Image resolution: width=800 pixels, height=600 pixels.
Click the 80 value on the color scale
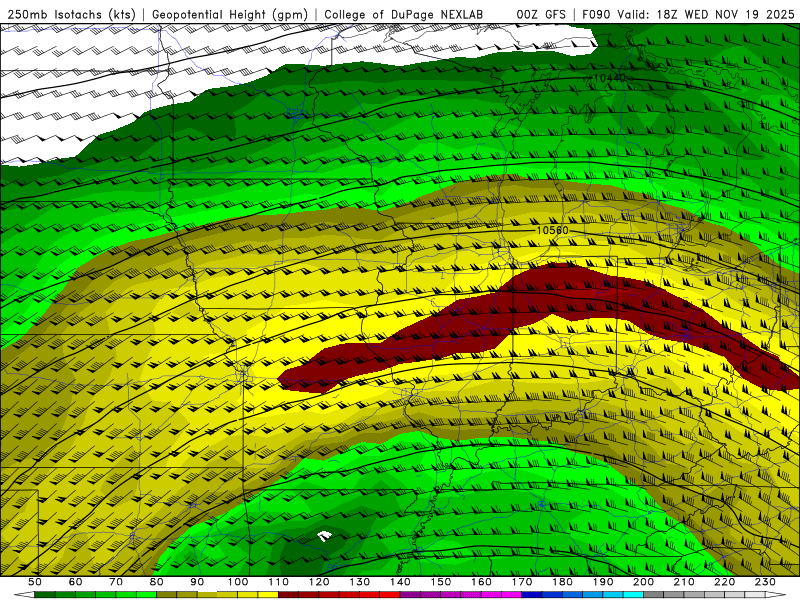(156, 582)
